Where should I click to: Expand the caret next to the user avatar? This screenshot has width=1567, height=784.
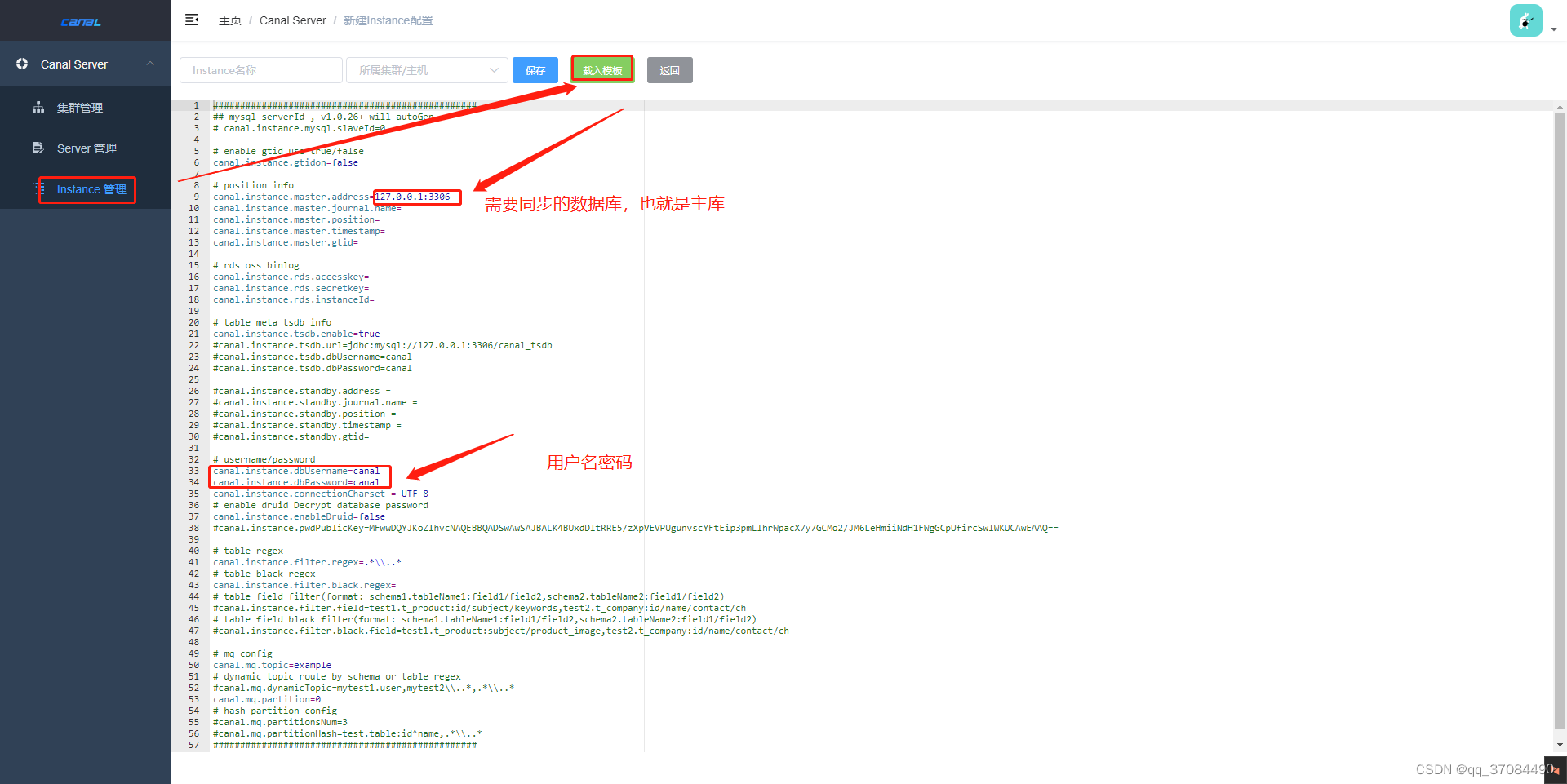[x=1553, y=29]
